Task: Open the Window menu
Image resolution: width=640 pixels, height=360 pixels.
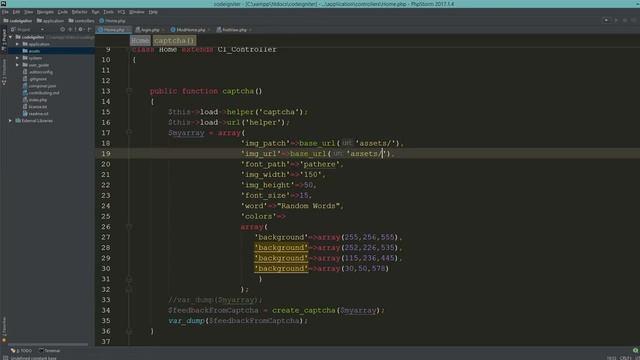Action: point(137,12)
